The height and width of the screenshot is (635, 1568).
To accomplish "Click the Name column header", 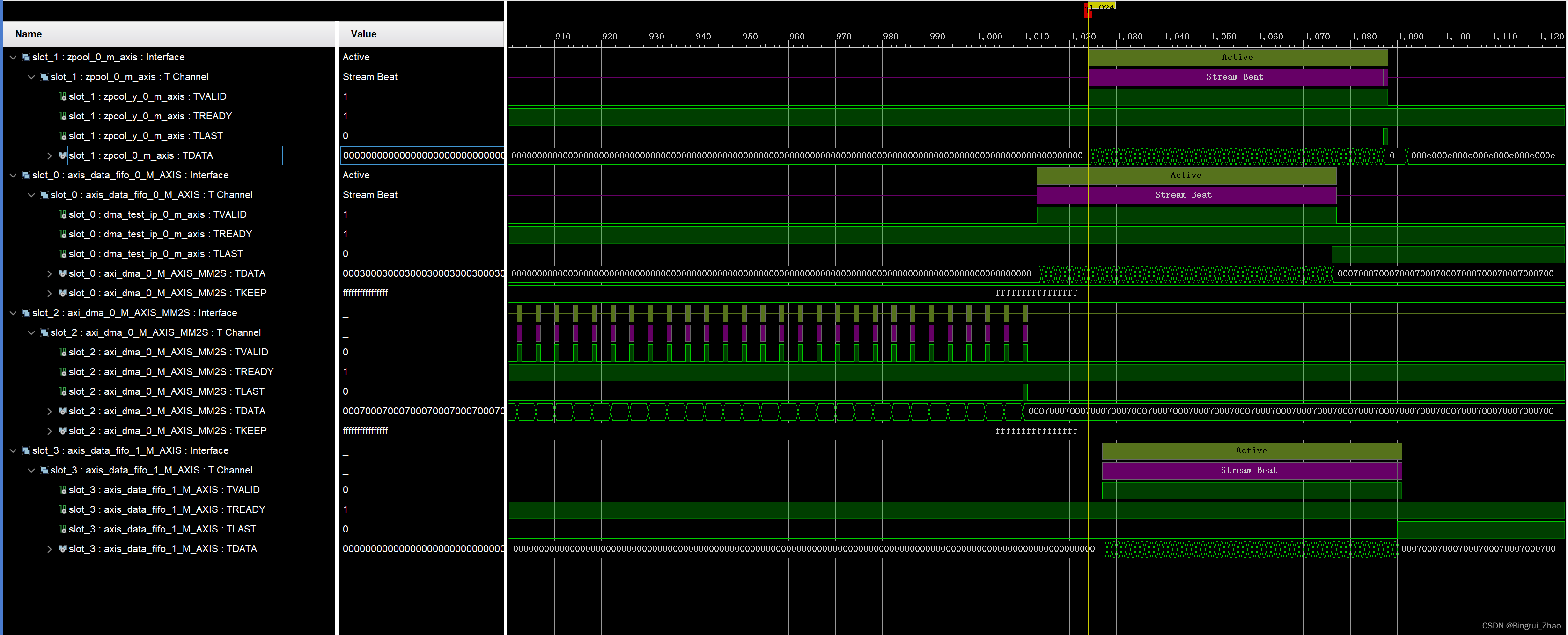I will pos(29,34).
